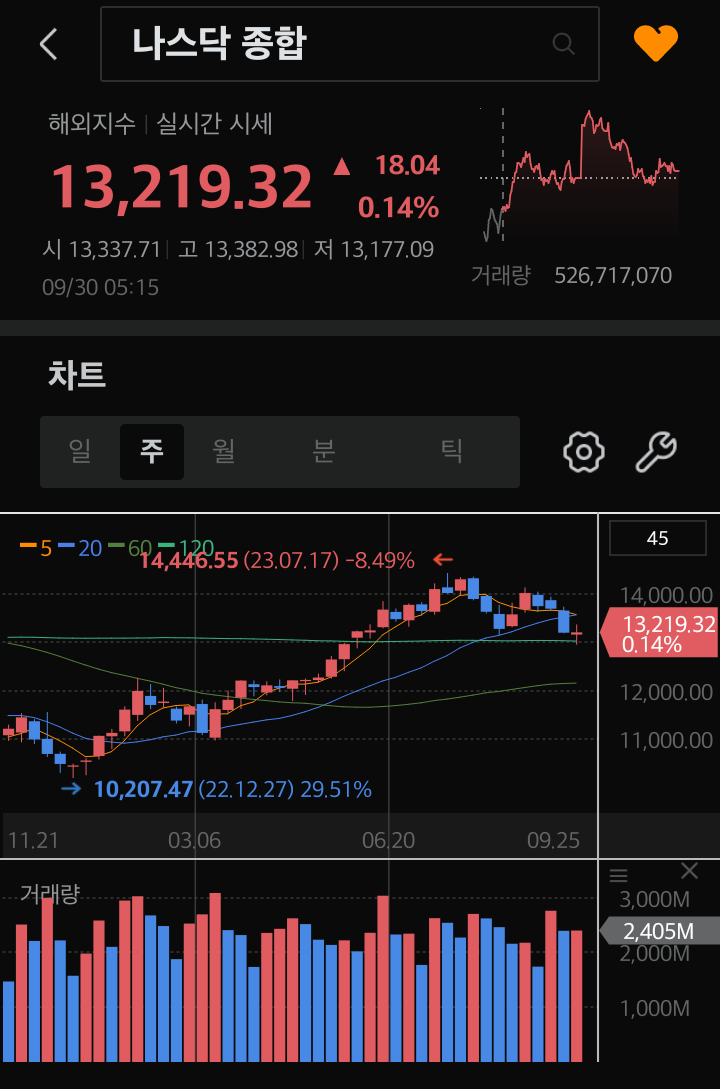Tap the 해외지수 label
The image size is (720, 1089).
[92, 124]
